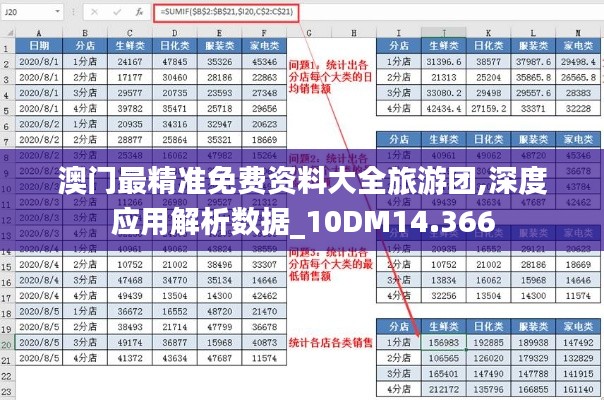Select column L header

[x=531, y=32]
